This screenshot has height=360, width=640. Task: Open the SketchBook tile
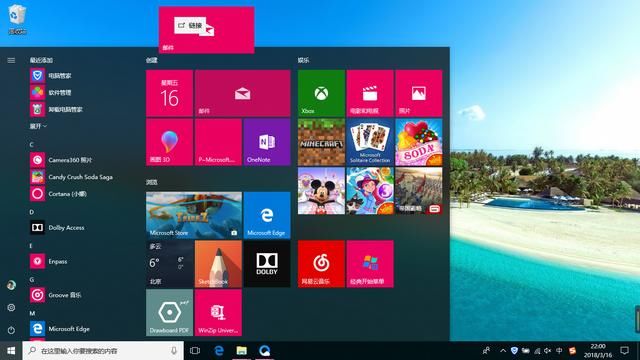point(218,264)
